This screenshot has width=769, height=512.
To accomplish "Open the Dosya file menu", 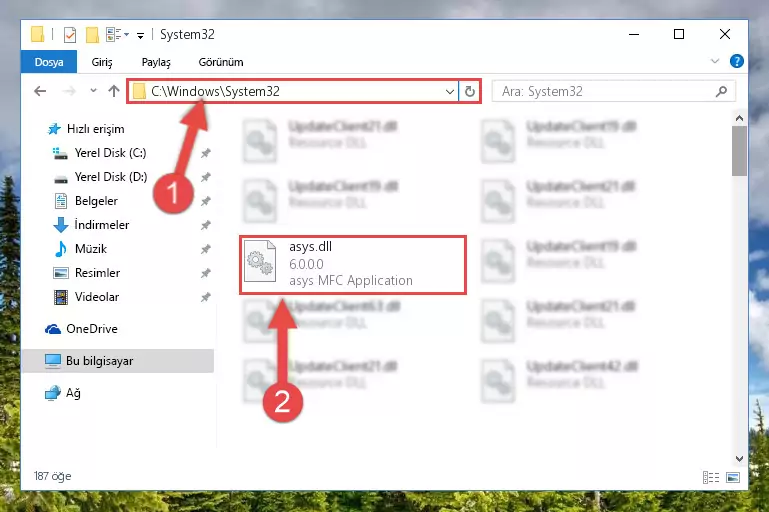I will pyautogui.click(x=49, y=62).
